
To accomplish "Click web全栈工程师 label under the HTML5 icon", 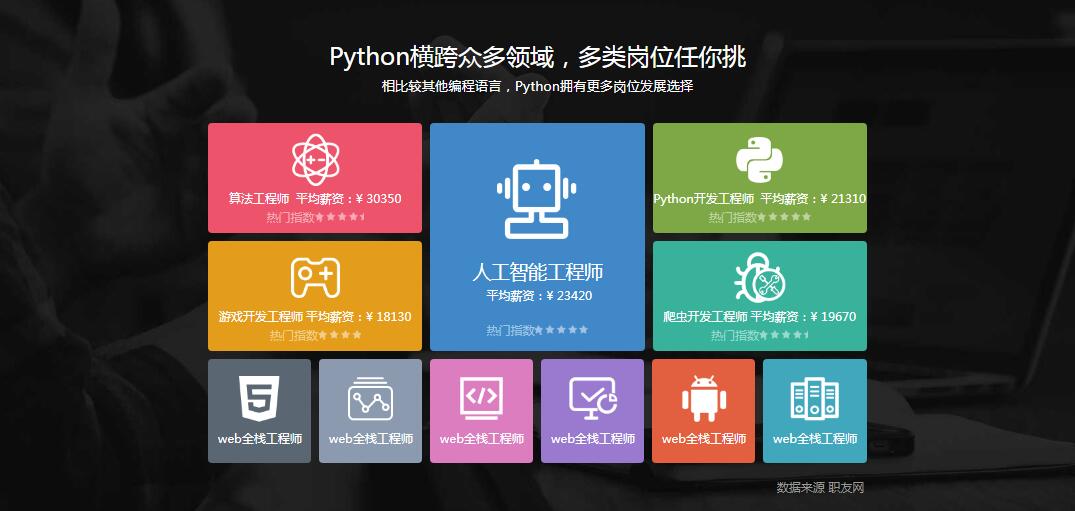I will click(x=260, y=438).
